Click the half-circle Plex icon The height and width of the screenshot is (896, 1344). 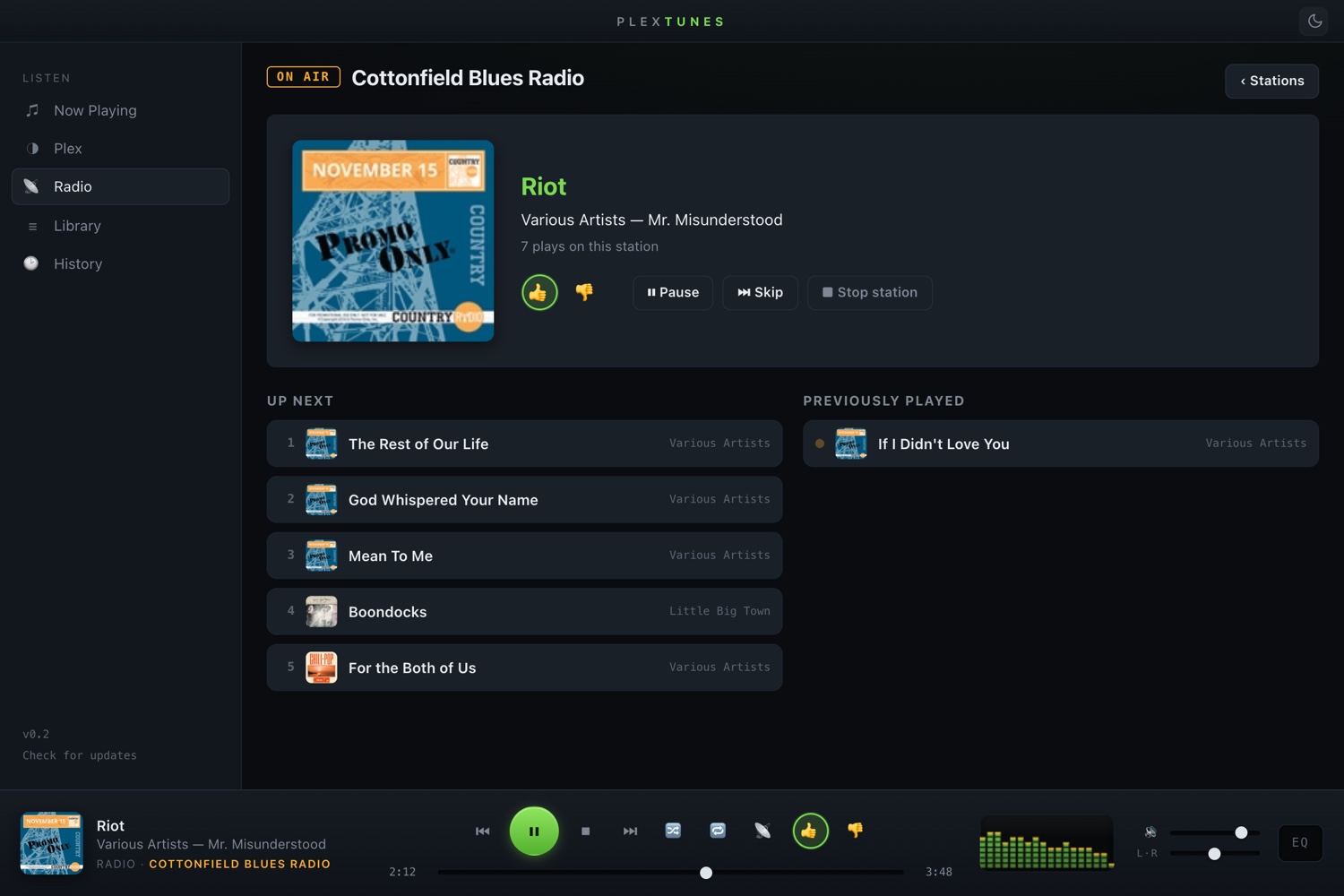pyautogui.click(x=32, y=149)
